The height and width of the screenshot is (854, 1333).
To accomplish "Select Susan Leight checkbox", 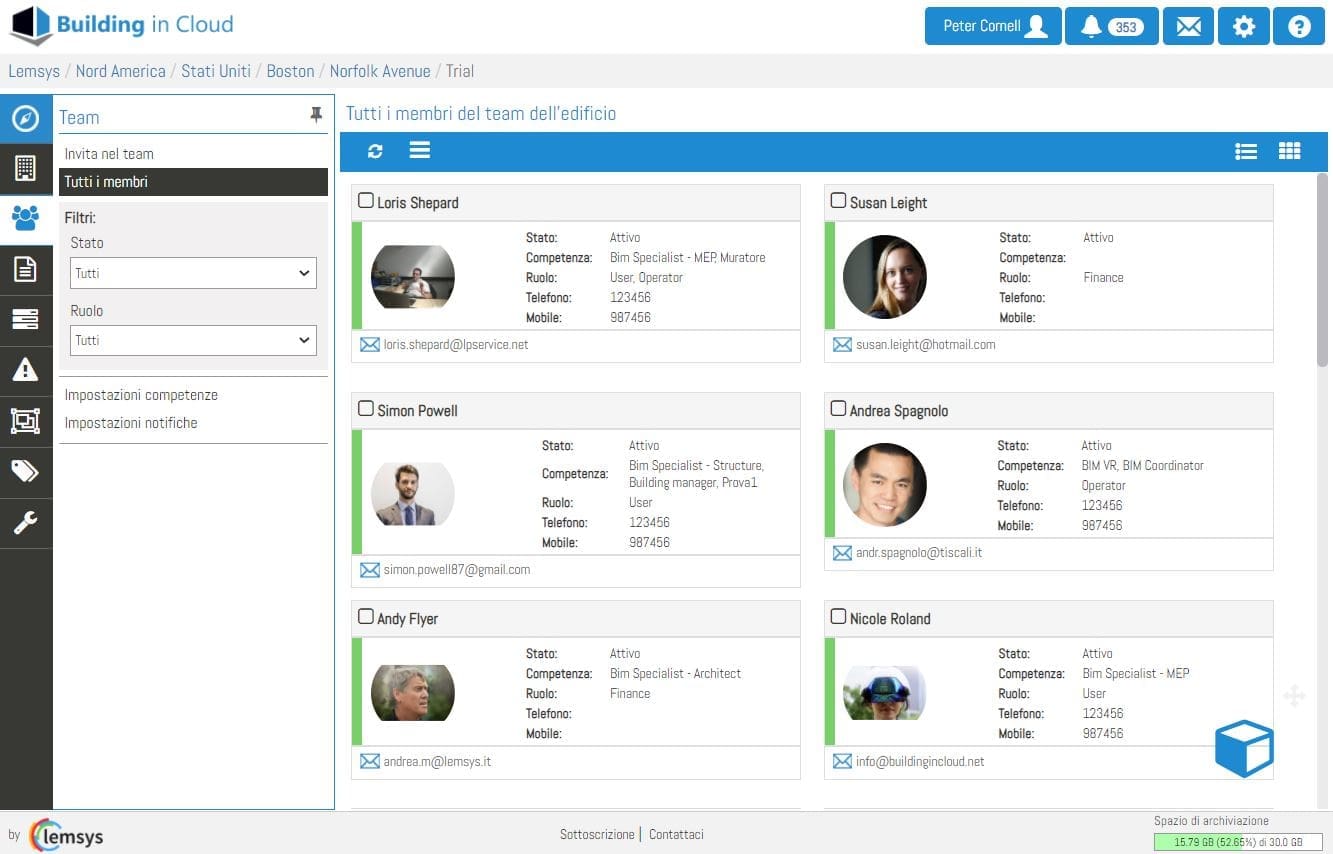I will (839, 201).
